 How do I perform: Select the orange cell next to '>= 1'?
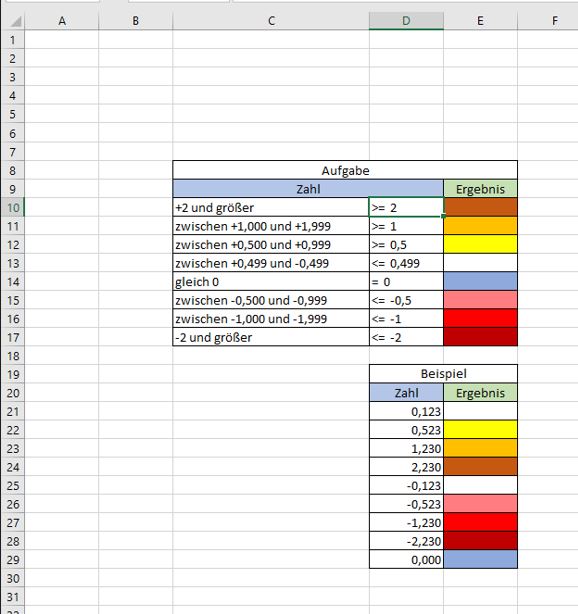pos(480,226)
